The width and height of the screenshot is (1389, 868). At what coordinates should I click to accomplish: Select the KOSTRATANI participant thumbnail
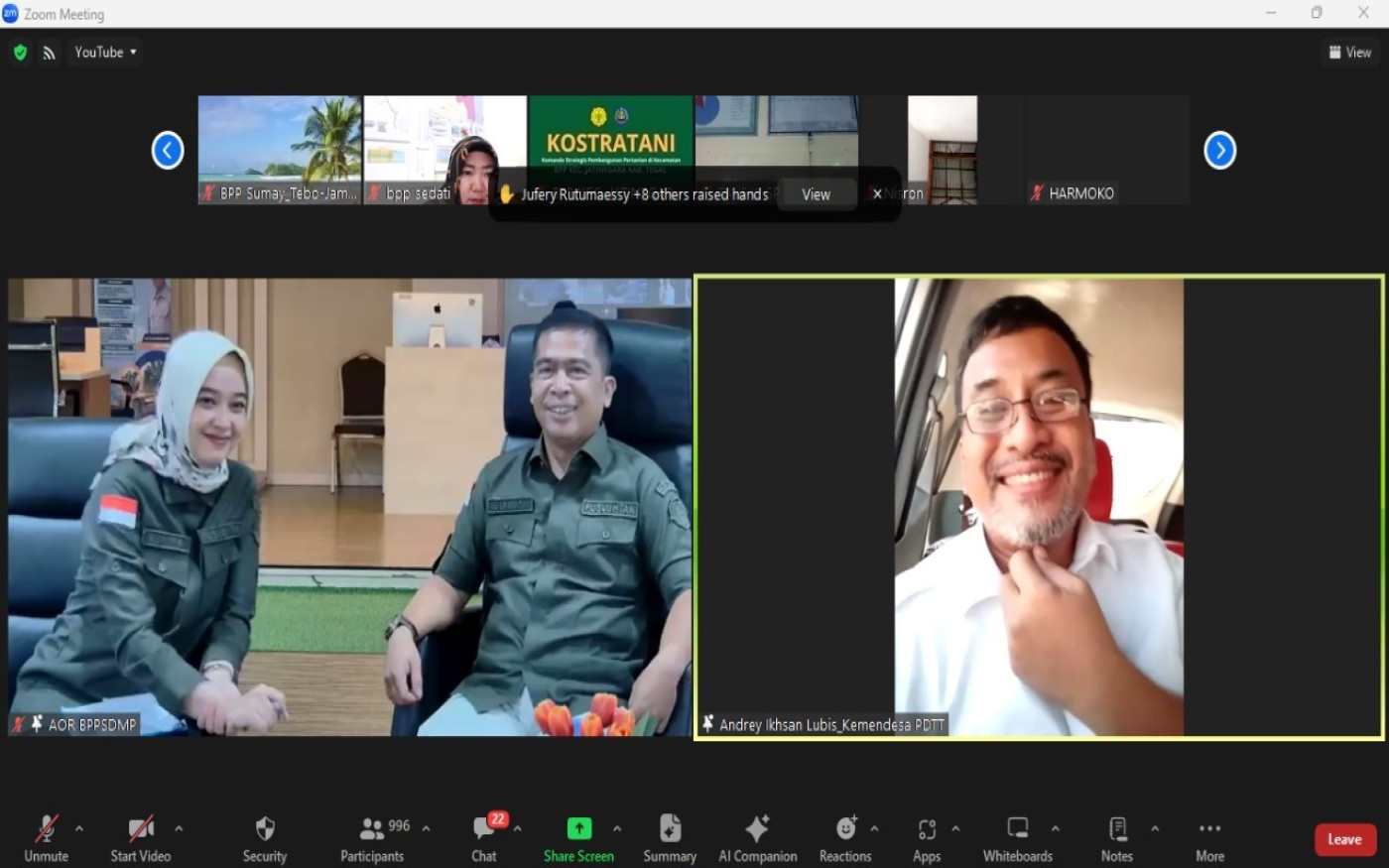pos(610,134)
